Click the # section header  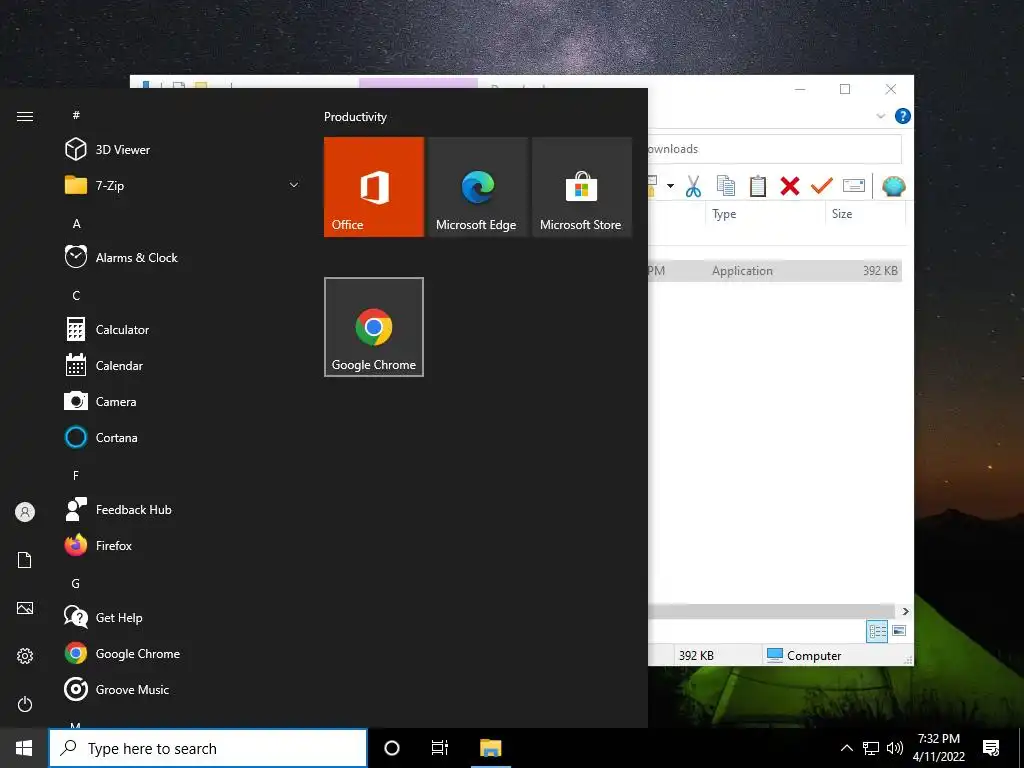[76, 115]
